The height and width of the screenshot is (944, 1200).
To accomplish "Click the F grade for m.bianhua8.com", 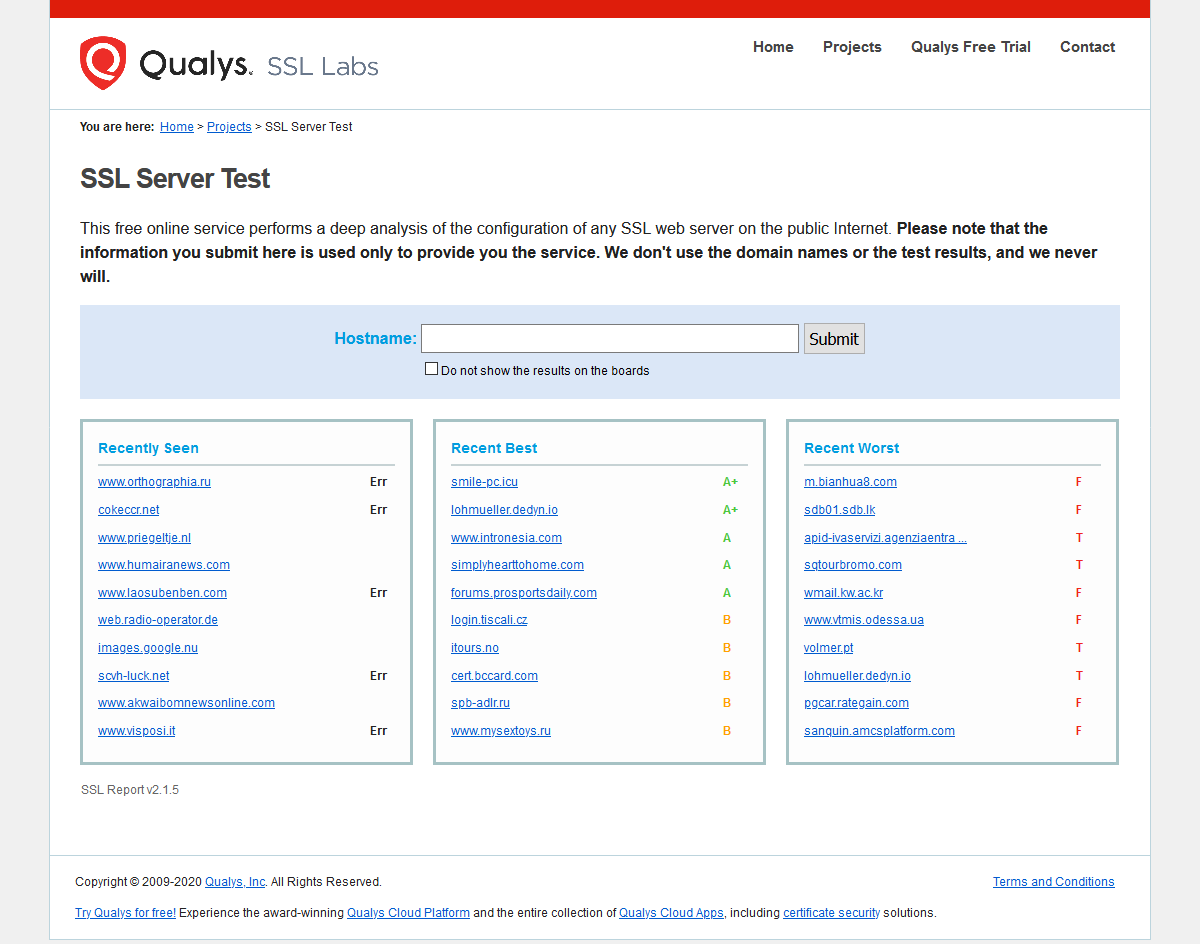I will [1079, 482].
